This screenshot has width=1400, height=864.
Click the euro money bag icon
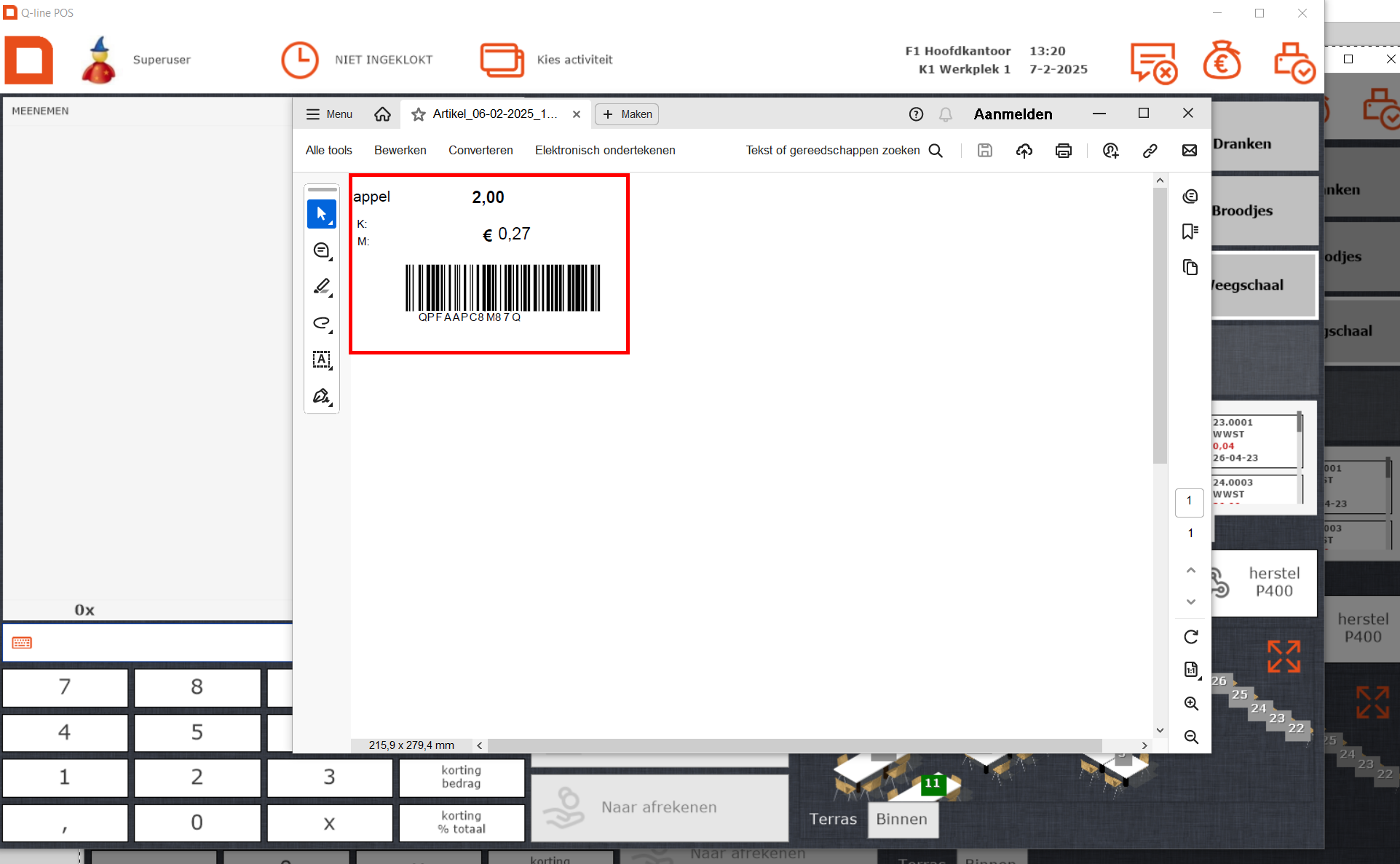[1222, 60]
